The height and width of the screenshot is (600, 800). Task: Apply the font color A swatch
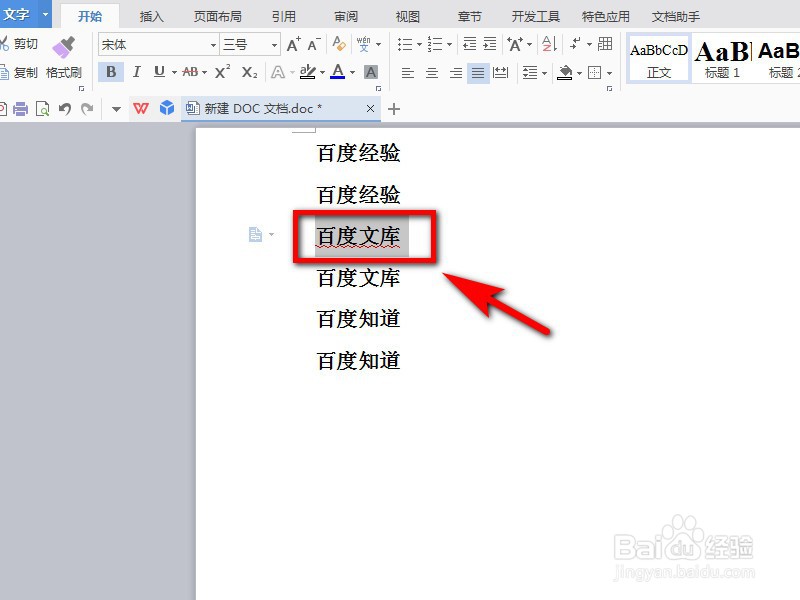tap(338, 72)
